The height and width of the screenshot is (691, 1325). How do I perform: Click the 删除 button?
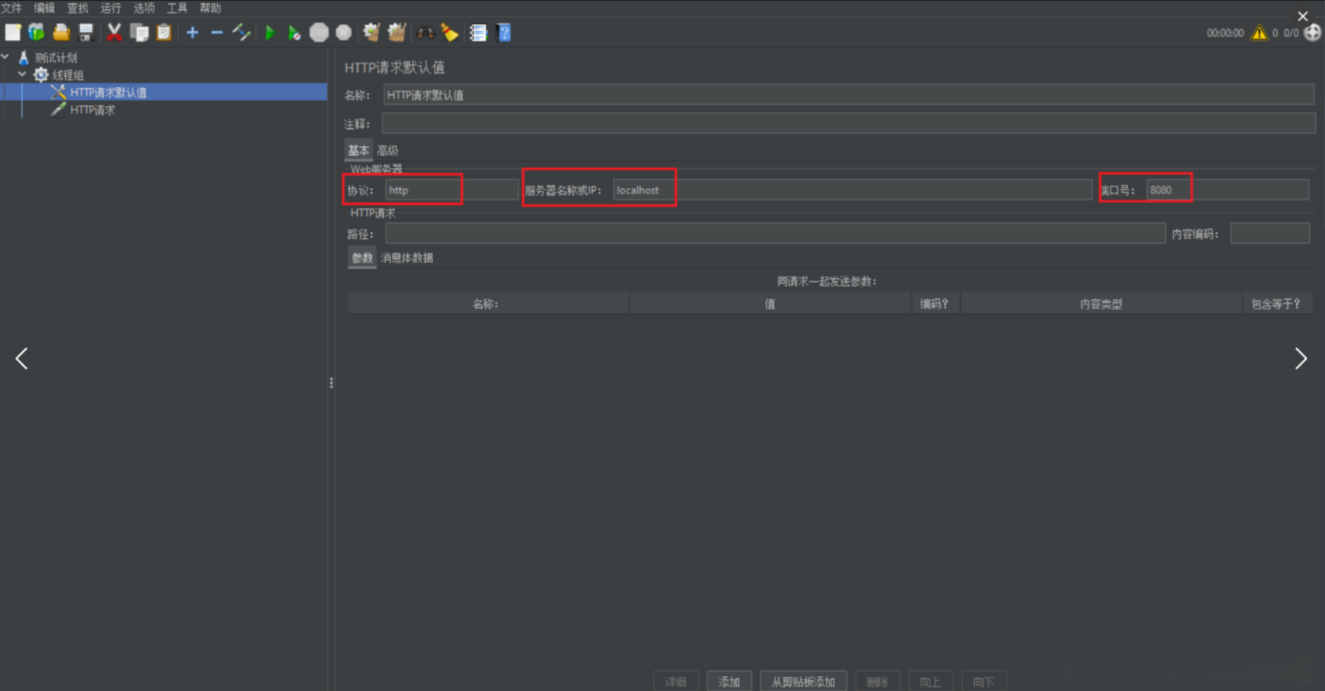(x=877, y=682)
